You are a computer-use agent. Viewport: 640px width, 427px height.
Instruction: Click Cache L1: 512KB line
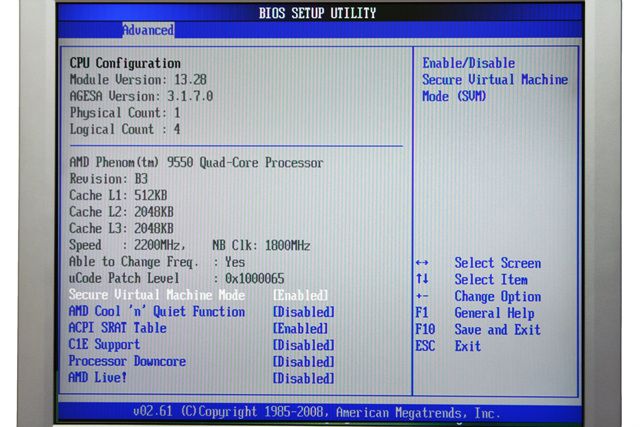tap(118, 196)
